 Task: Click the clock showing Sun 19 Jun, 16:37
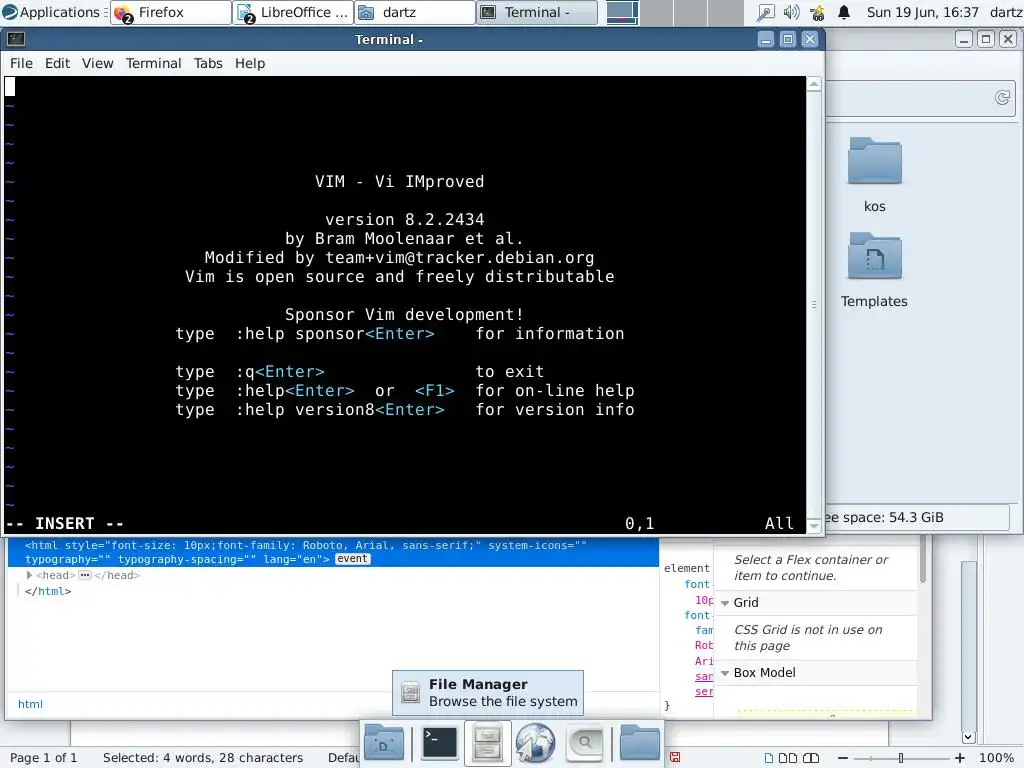tap(922, 12)
